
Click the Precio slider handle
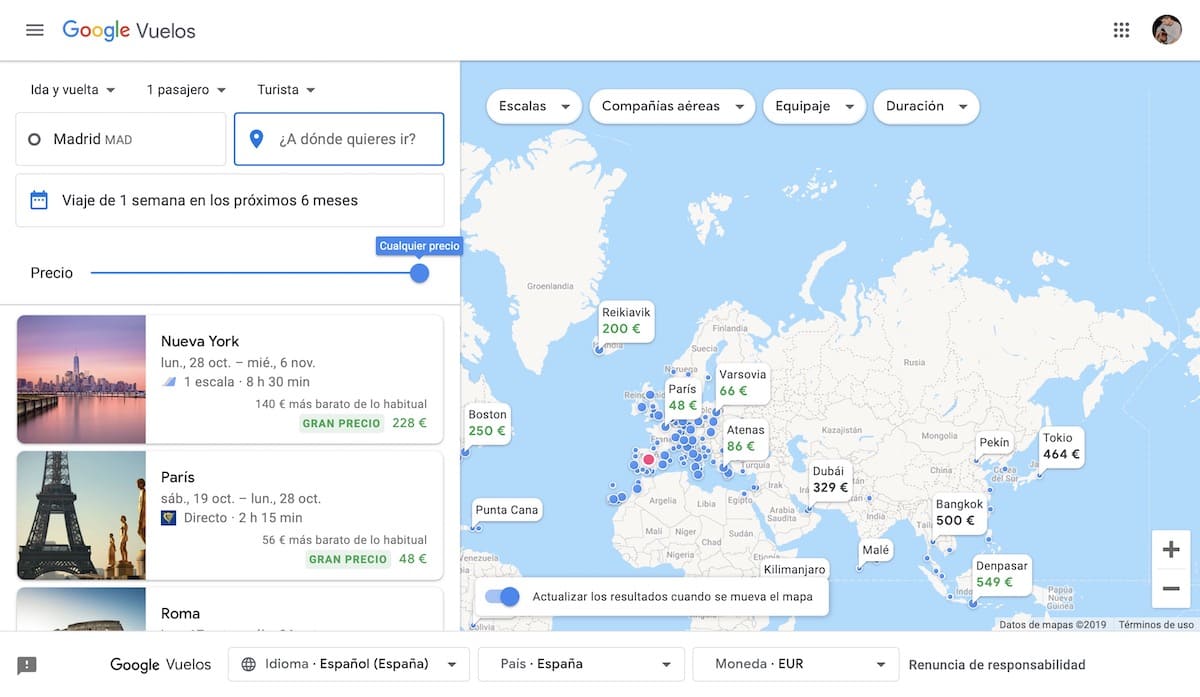pyautogui.click(x=420, y=273)
